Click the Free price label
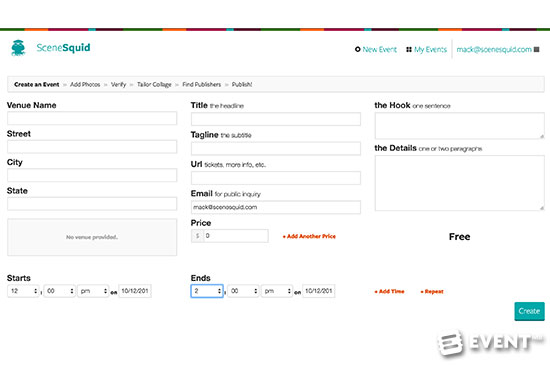The image size is (550, 365). [x=460, y=237]
